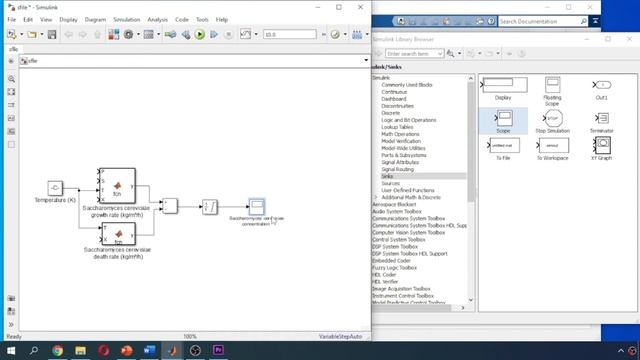Select Sinks in the library tree
The width and height of the screenshot is (640, 360).
[387, 176]
